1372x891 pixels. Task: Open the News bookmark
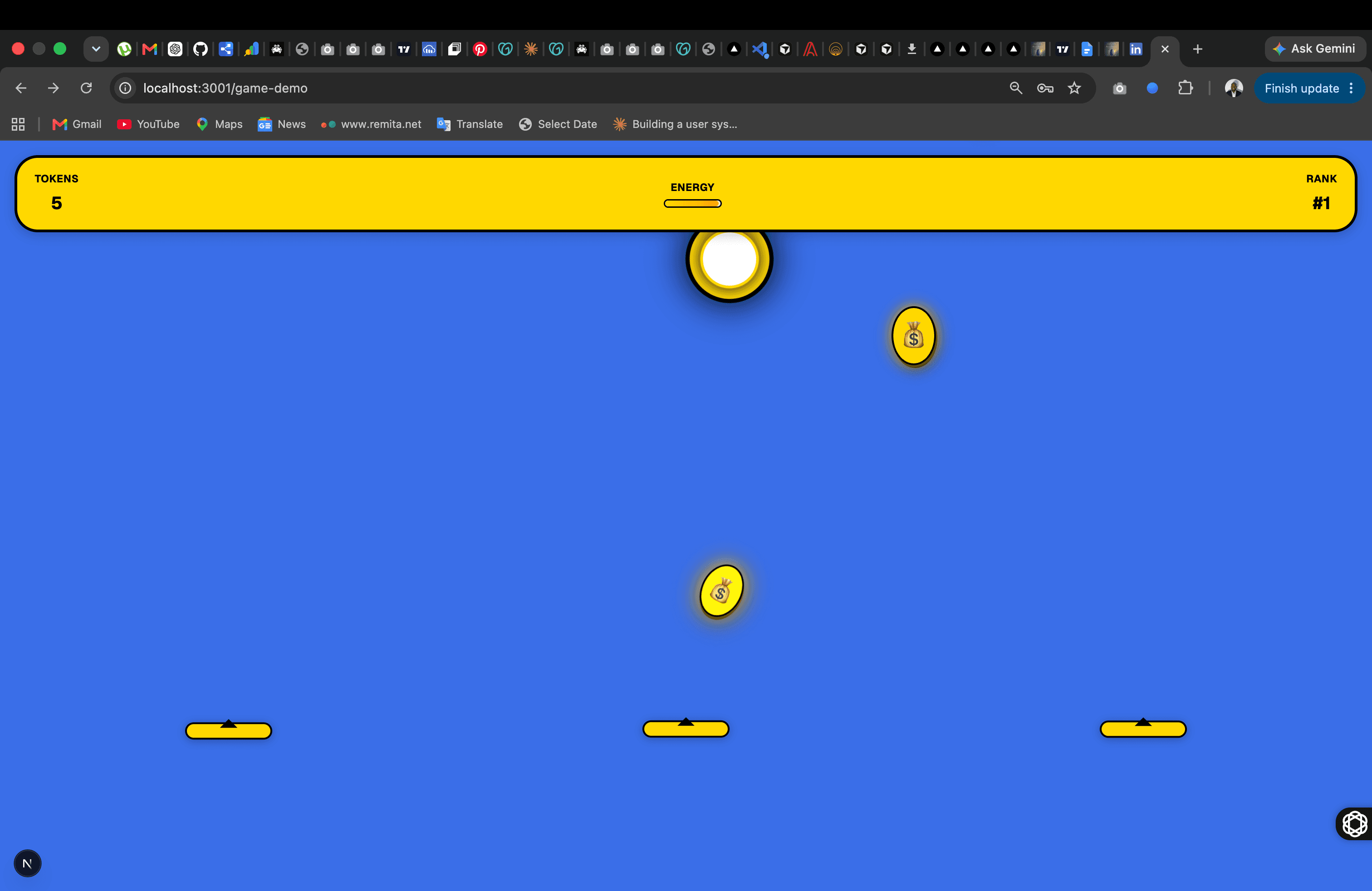click(282, 124)
